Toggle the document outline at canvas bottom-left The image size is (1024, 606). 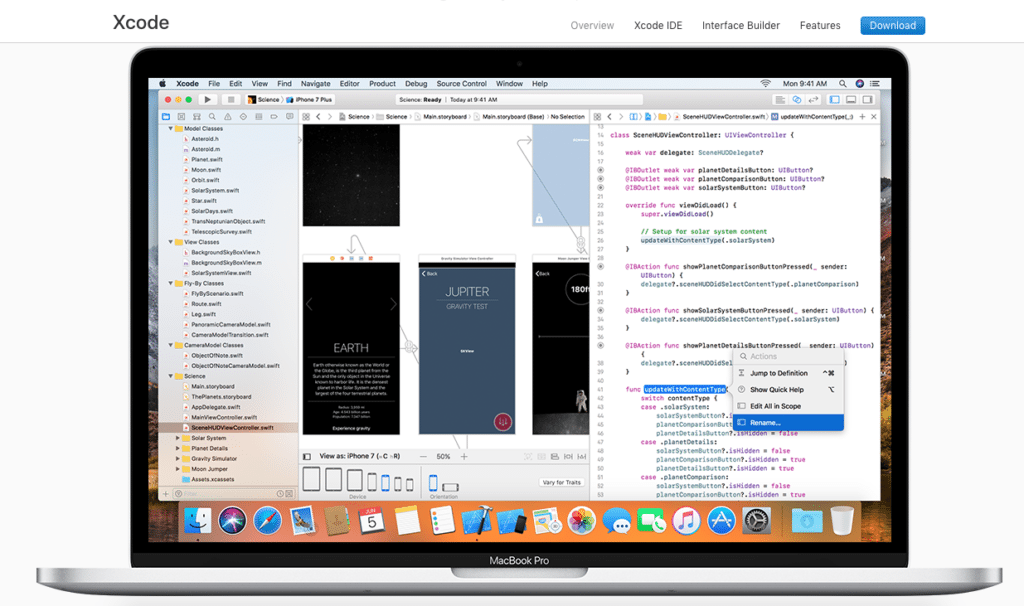[308, 456]
